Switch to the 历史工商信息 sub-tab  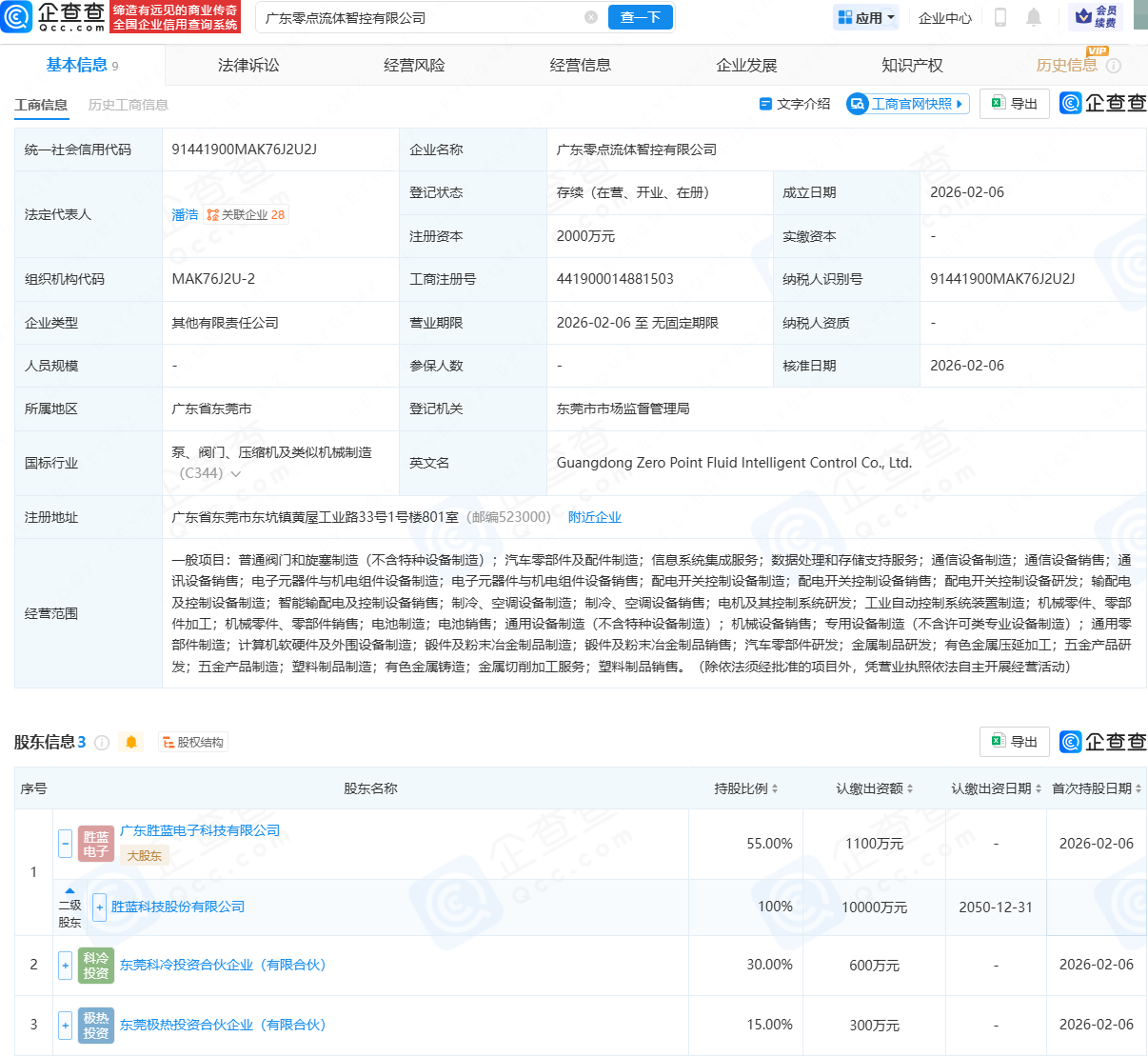[x=128, y=105]
